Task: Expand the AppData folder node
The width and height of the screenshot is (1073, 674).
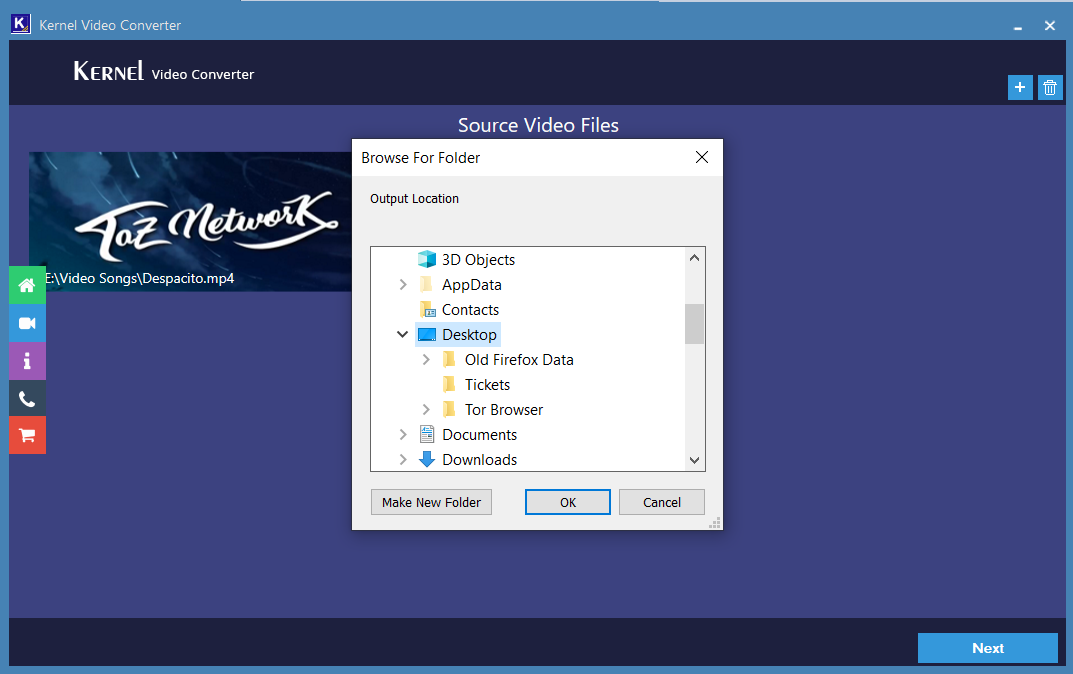Action: (403, 285)
